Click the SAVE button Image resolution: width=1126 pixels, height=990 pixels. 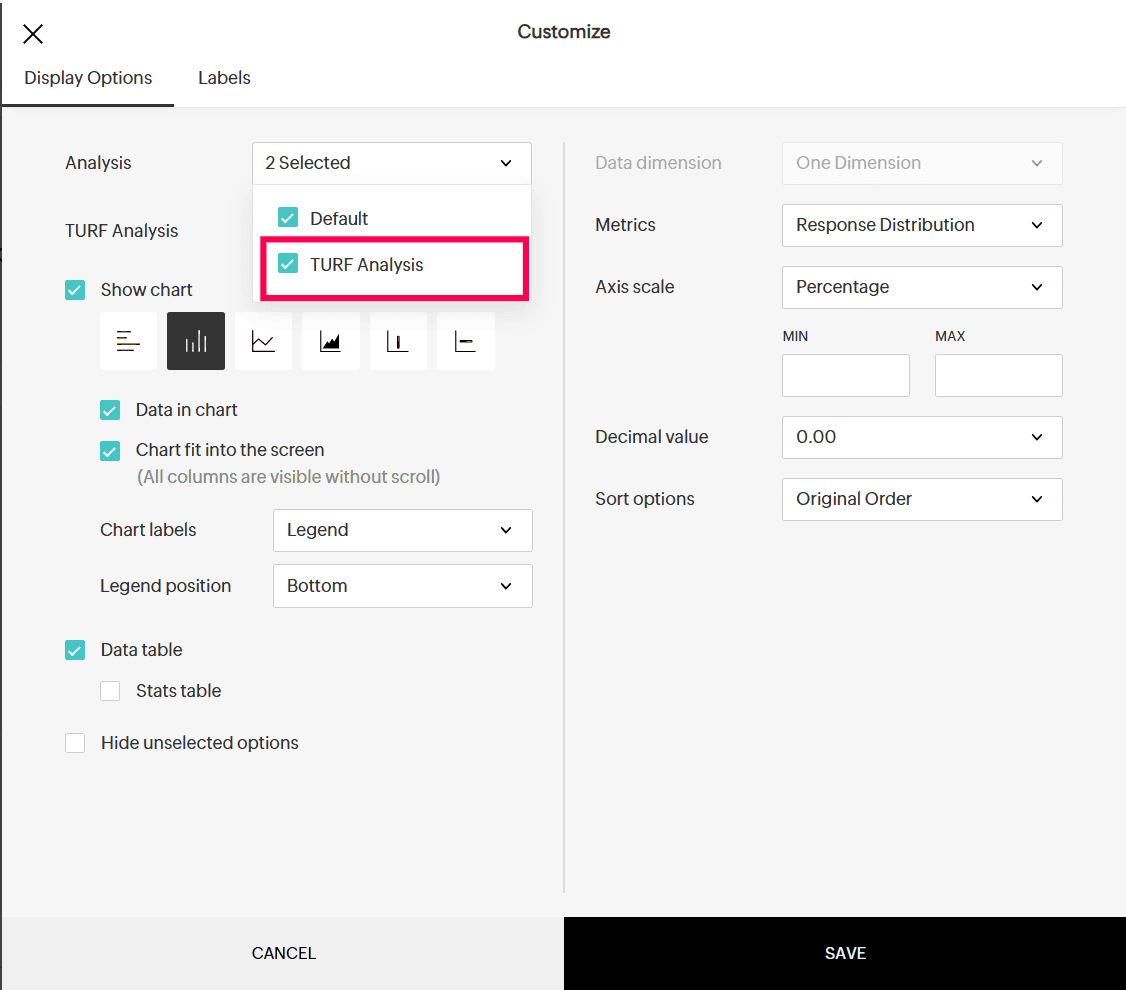(x=845, y=953)
